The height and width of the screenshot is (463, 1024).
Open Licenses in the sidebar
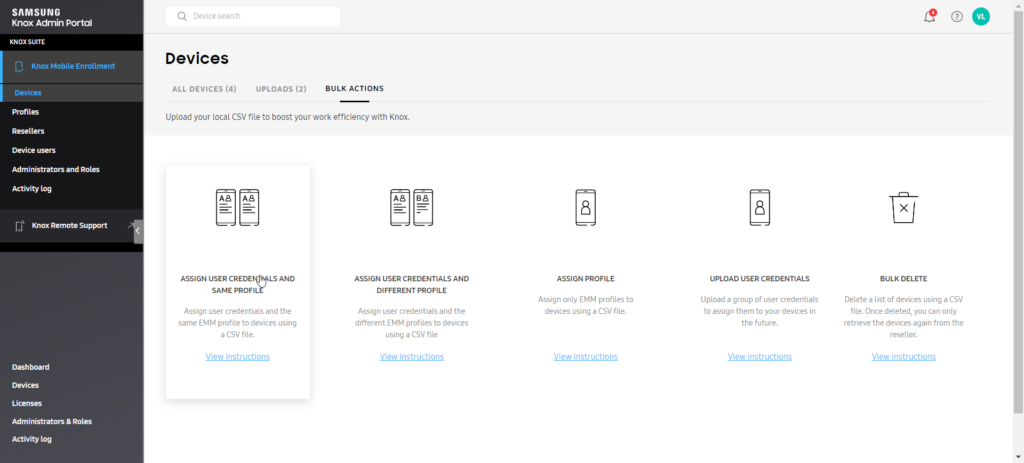pos(27,404)
